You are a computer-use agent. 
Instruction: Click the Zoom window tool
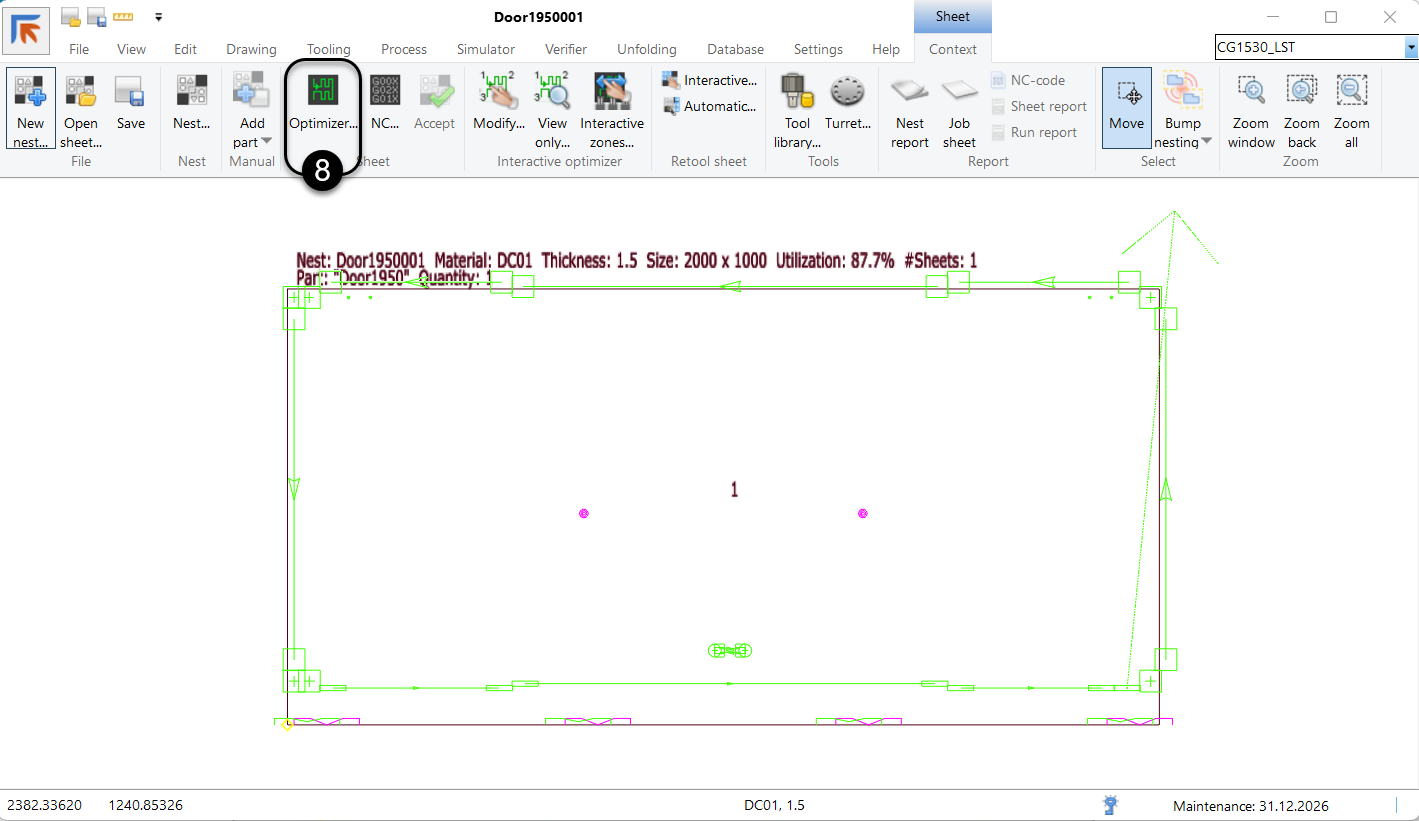click(1251, 92)
